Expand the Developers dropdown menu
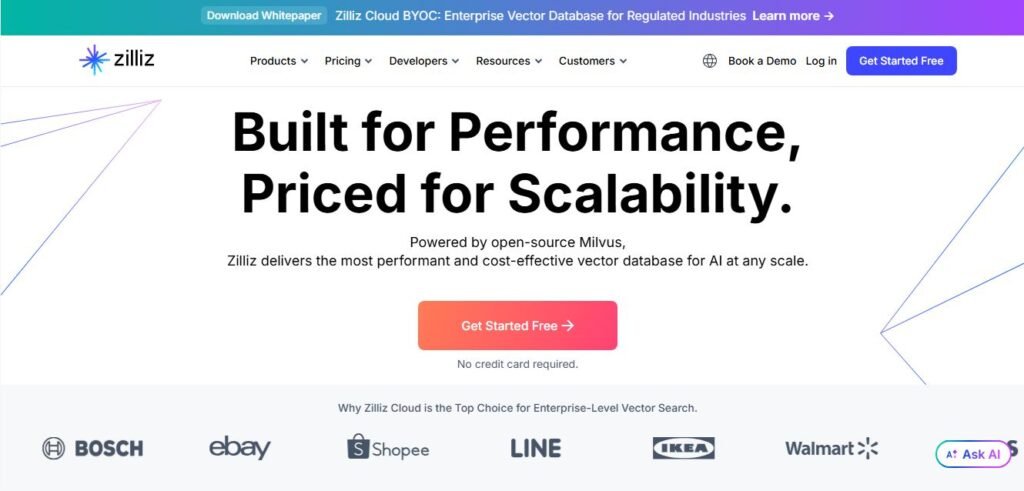The height and width of the screenshot is (491, 1024). 424,61
